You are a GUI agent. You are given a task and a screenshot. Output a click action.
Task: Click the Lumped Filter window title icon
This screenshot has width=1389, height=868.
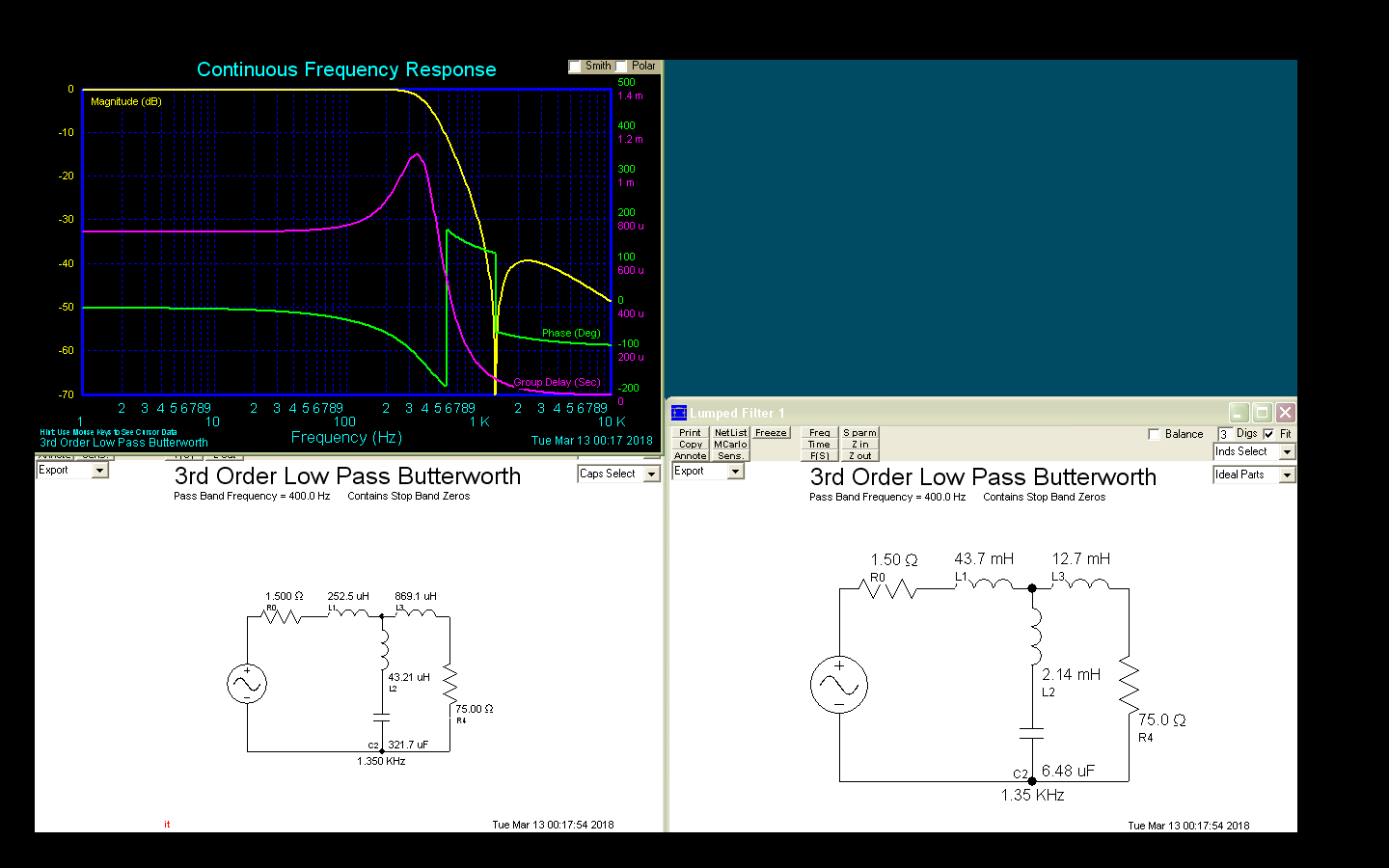point(679,413)
